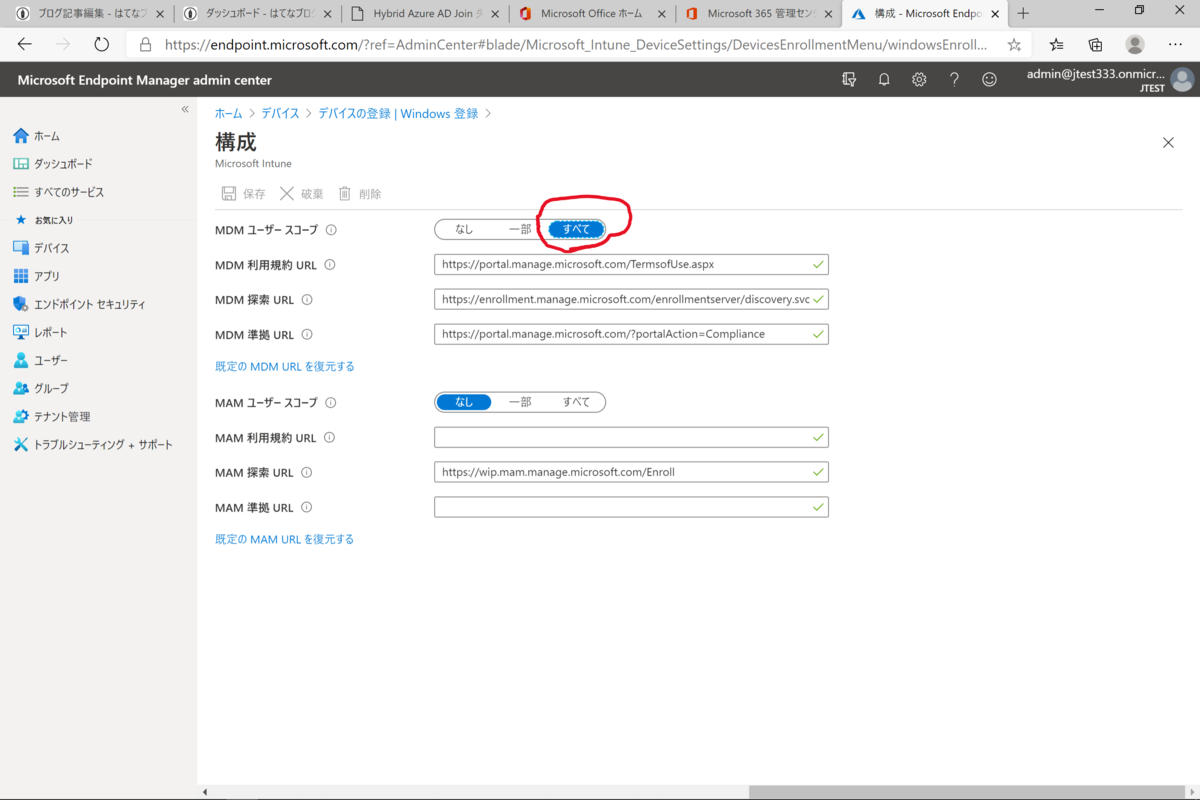This screenshot has height=800, width=1200.
Task: Click the 保存 save button
Action: coord(243,194)
